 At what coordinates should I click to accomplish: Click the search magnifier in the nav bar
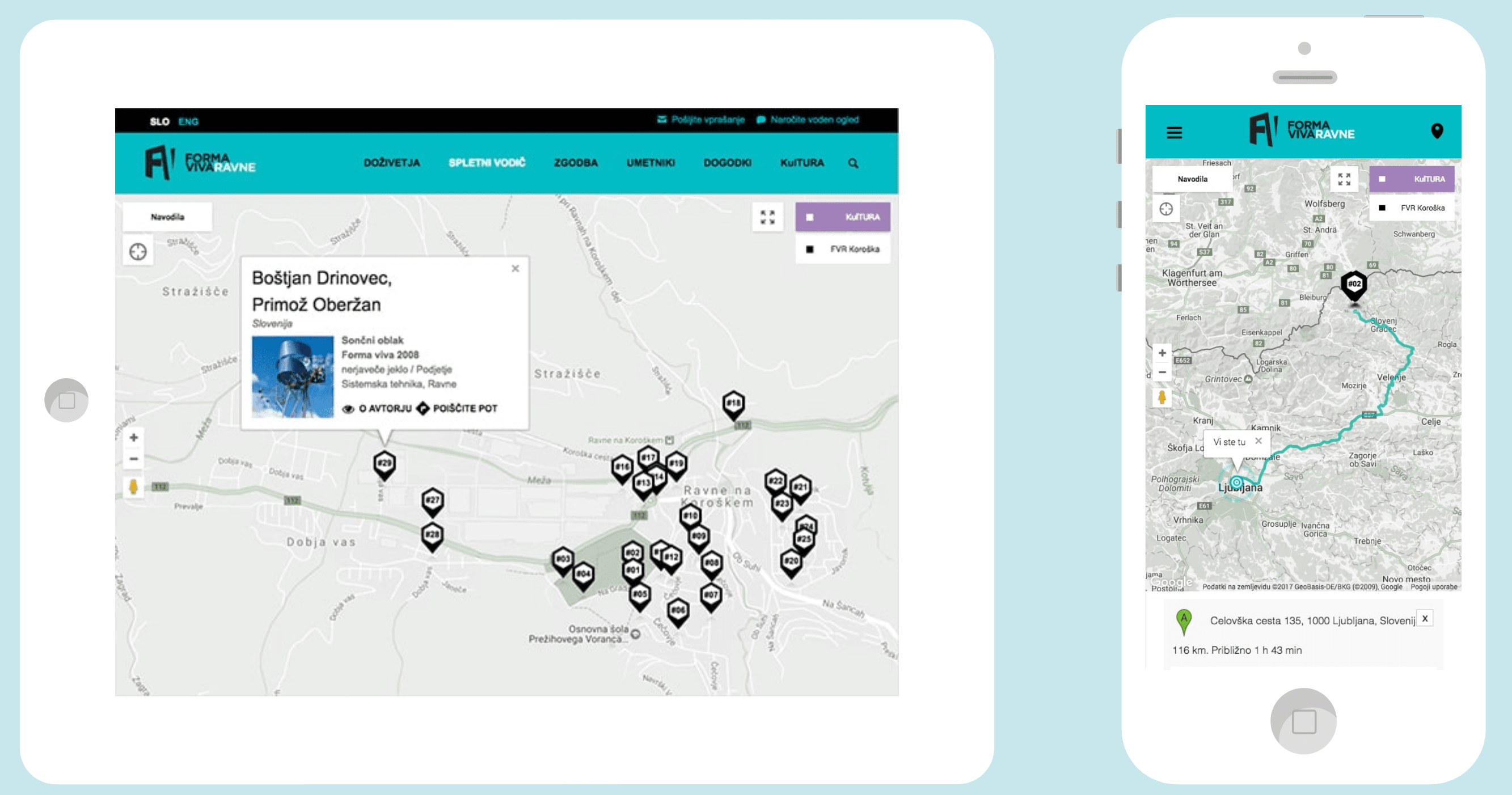point(853,163)
